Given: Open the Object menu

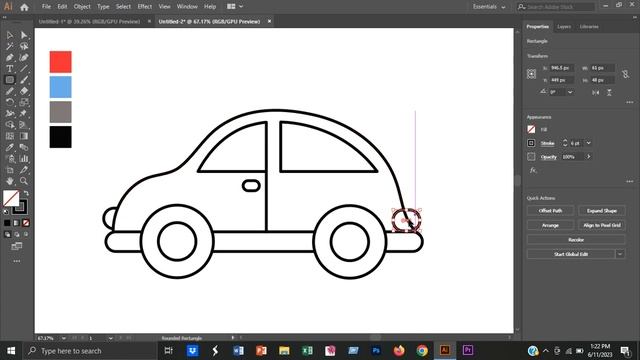Looking at the screenshot, I should 82,7.
